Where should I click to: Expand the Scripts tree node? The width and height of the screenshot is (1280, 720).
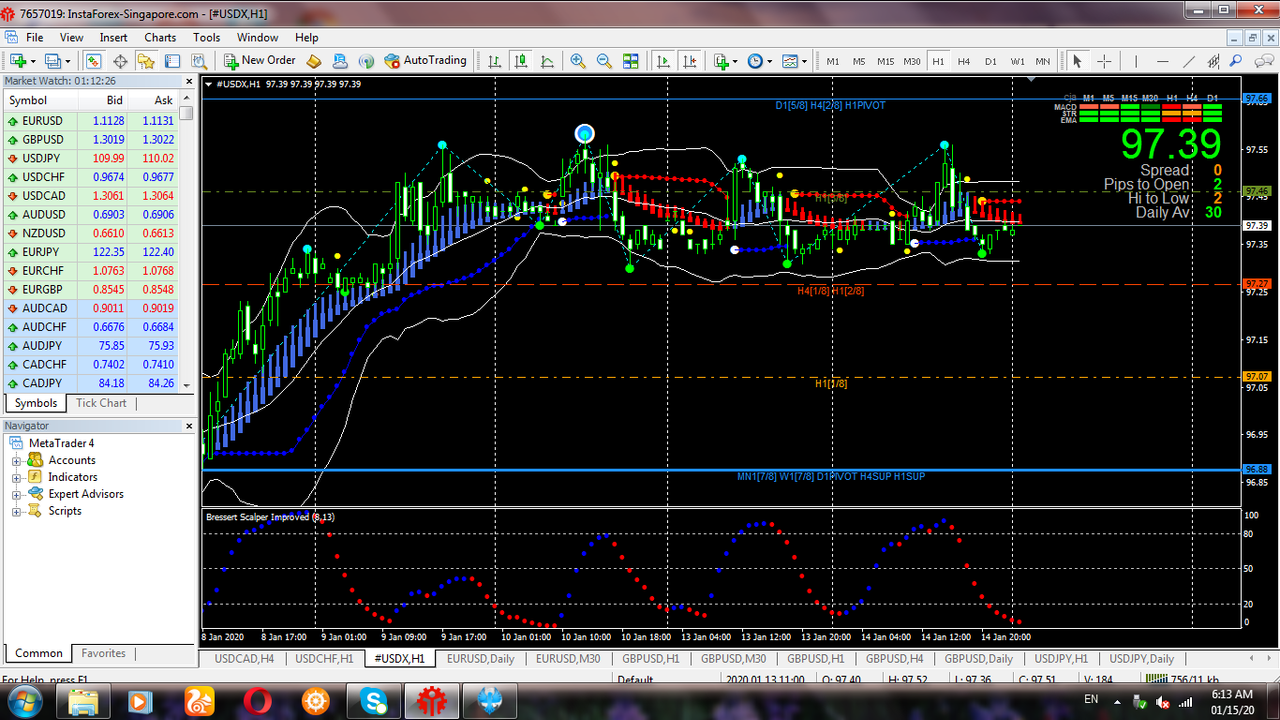tap(17, 512)
